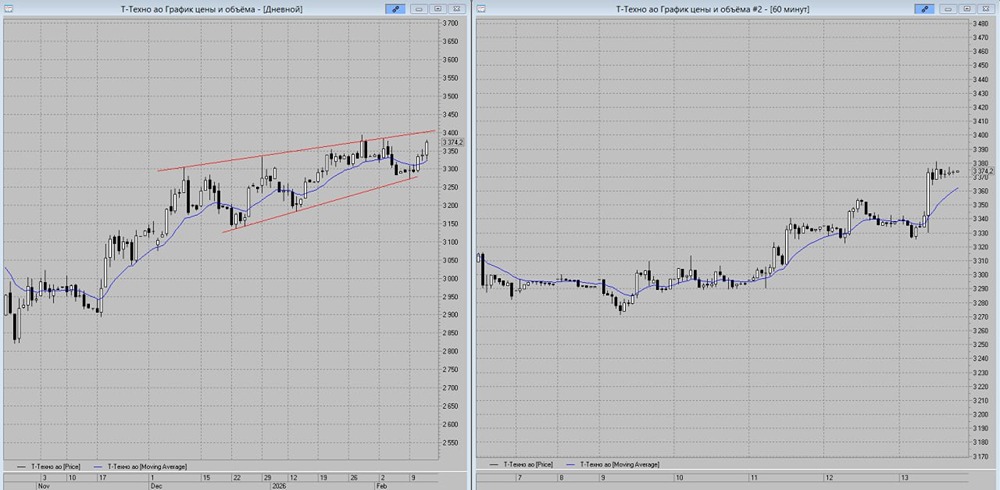Select the upper red trend line on the daily chart
This screenshot has height=490, width=1000.
(x=297, y=151)
